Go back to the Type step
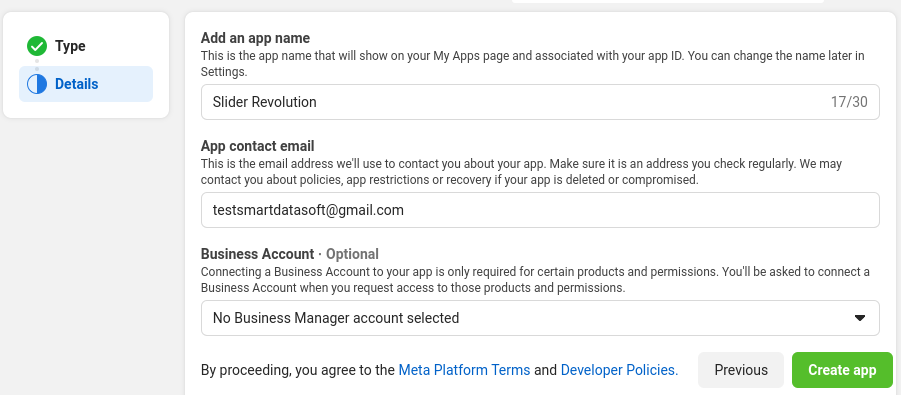 point(70,46)
